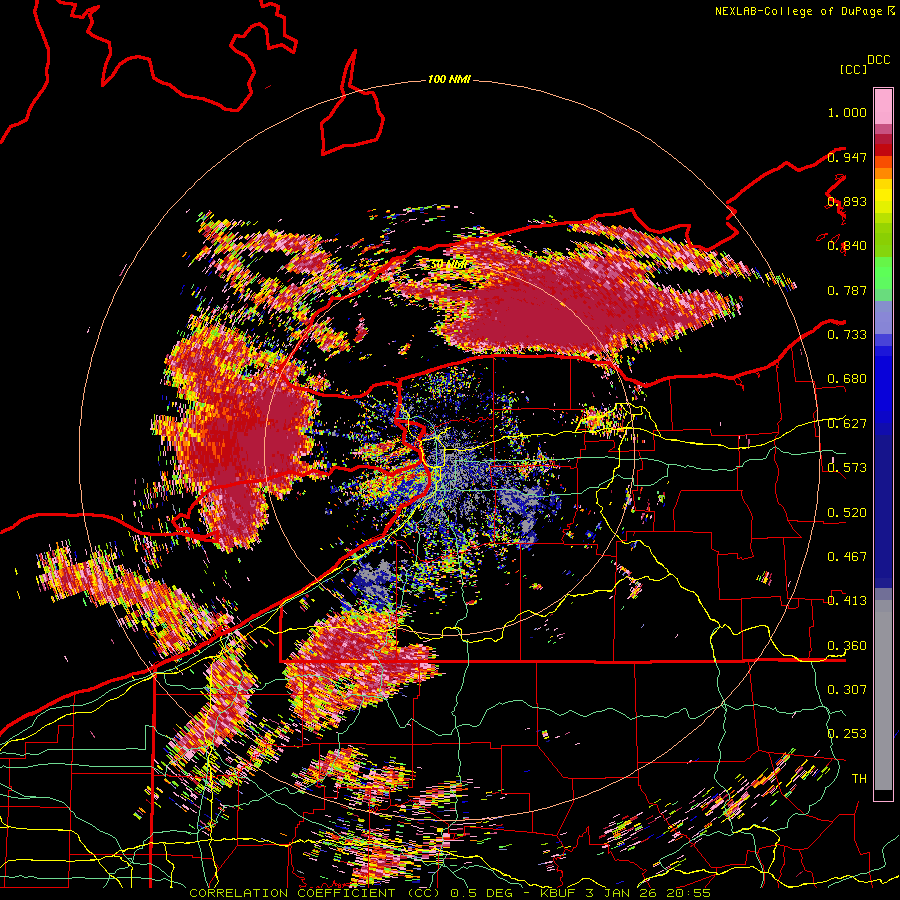Select the 0.360 scale value
Image resolution: width=900 pixels, height=900 pixels.
847,646
